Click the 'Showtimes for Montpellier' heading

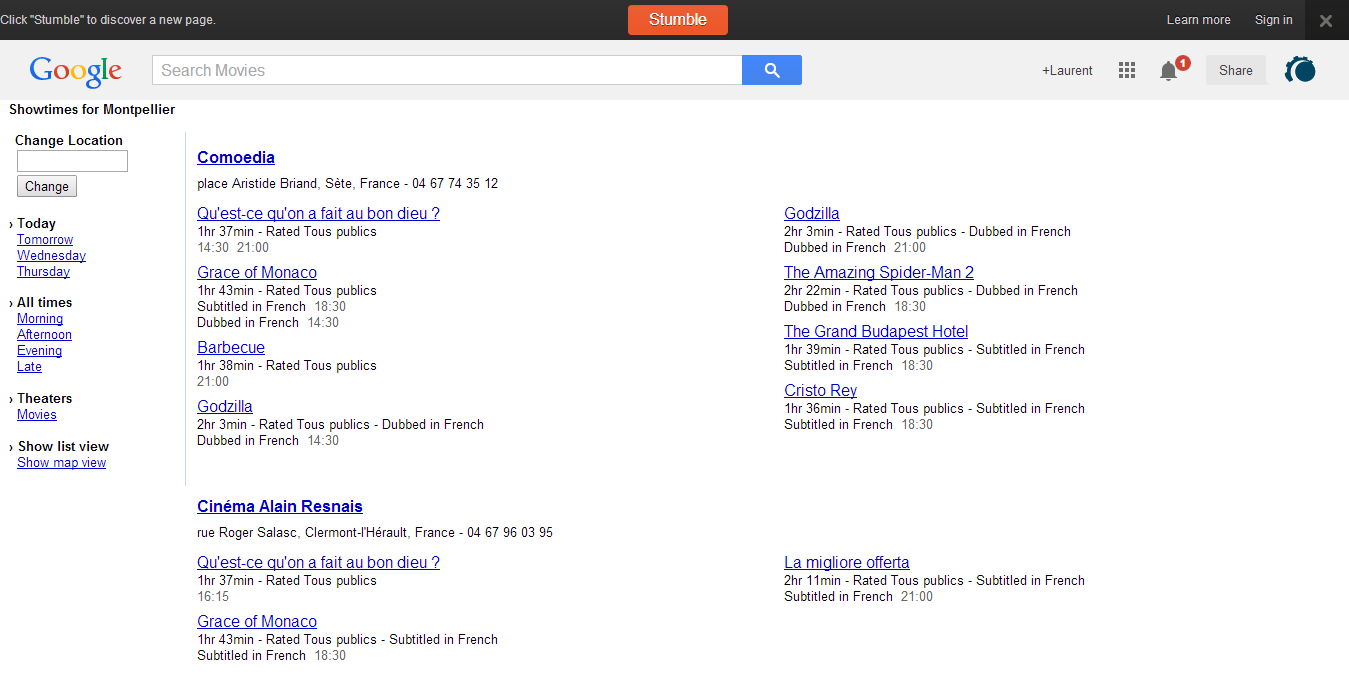(x=92, y=110)
